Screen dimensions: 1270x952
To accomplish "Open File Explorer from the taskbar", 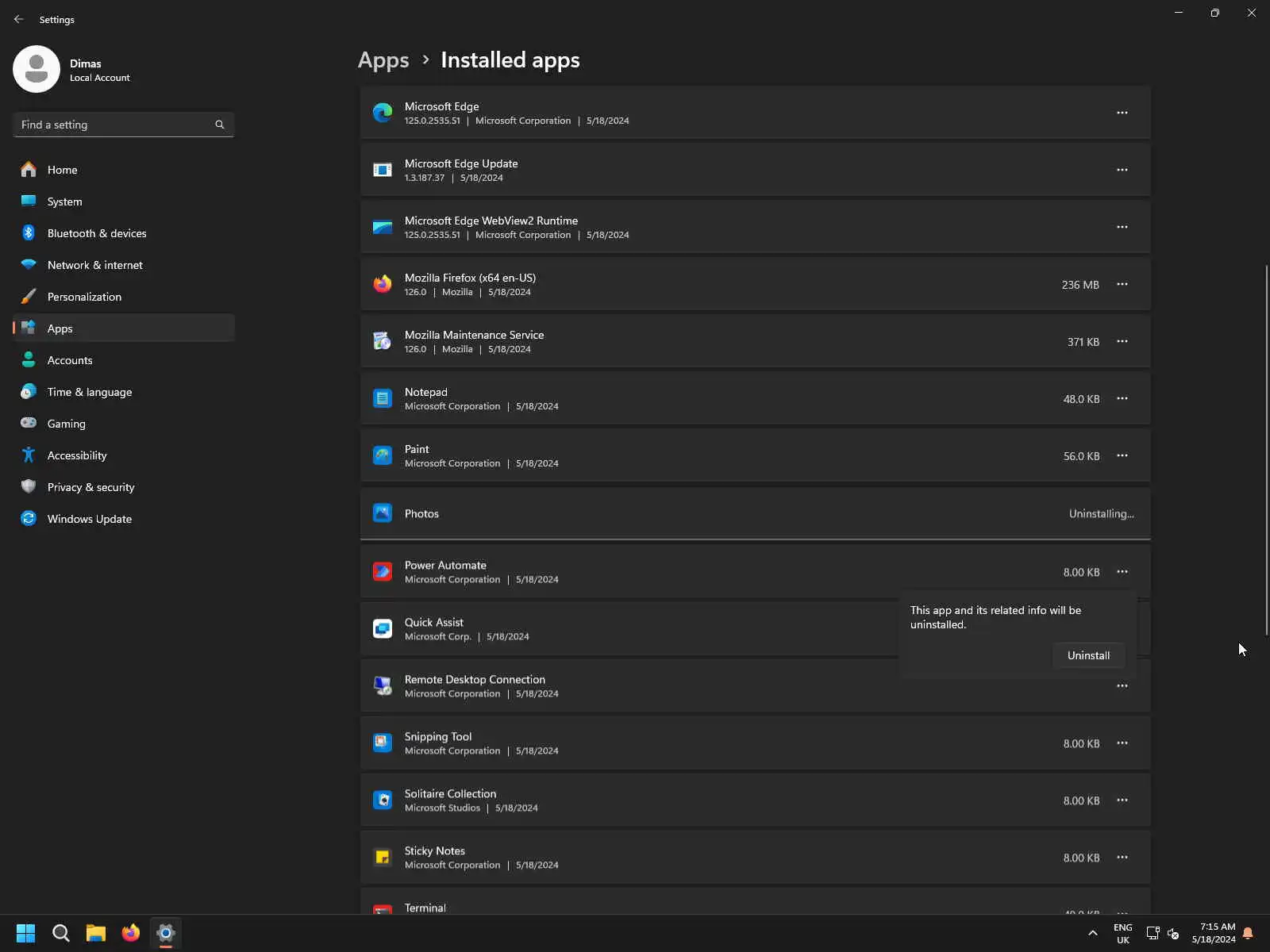I will 96,933.
